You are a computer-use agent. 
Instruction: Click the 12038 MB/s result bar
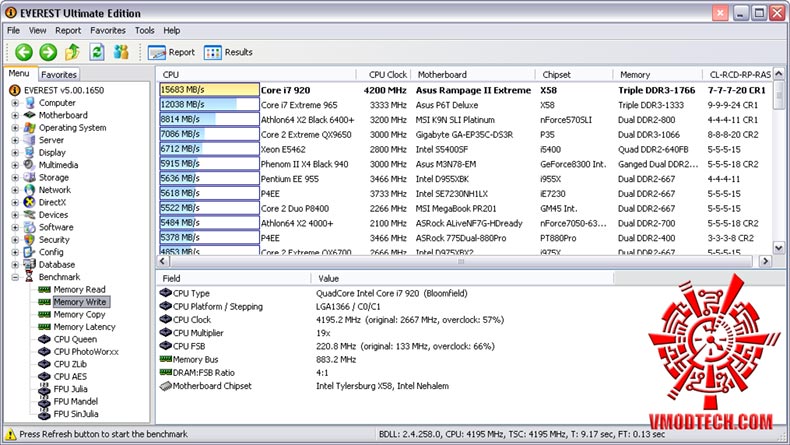[209, 105]
